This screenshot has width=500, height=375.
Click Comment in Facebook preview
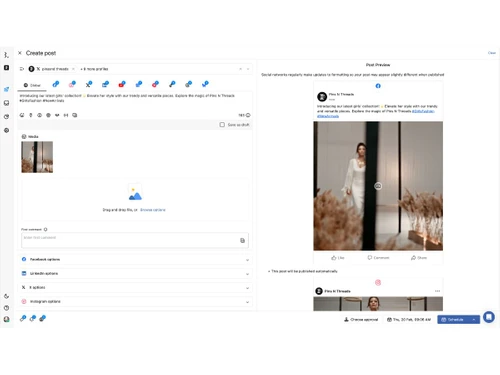click(378, 258)
